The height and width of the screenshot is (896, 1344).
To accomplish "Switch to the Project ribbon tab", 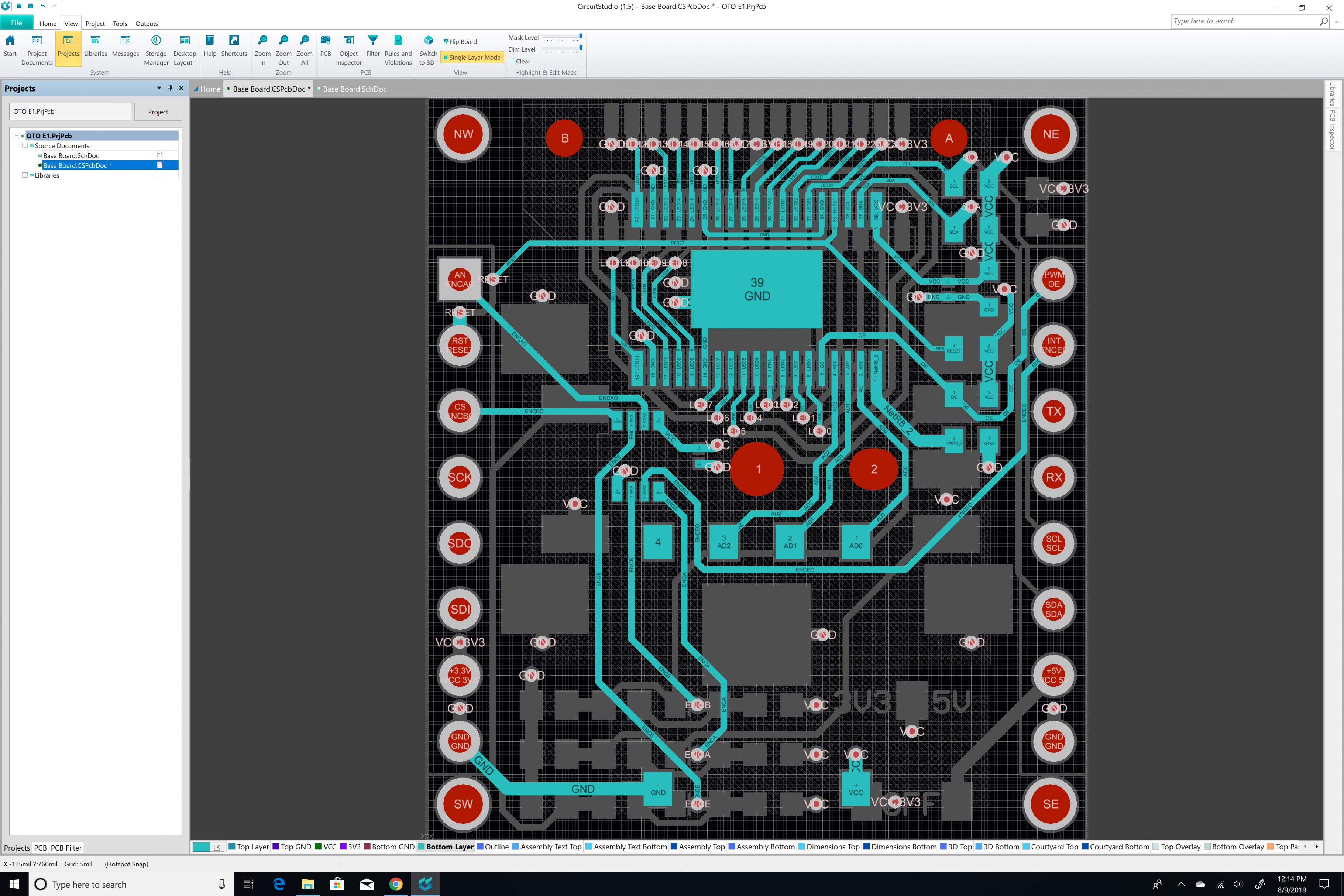I will click(x=95, y=23).
